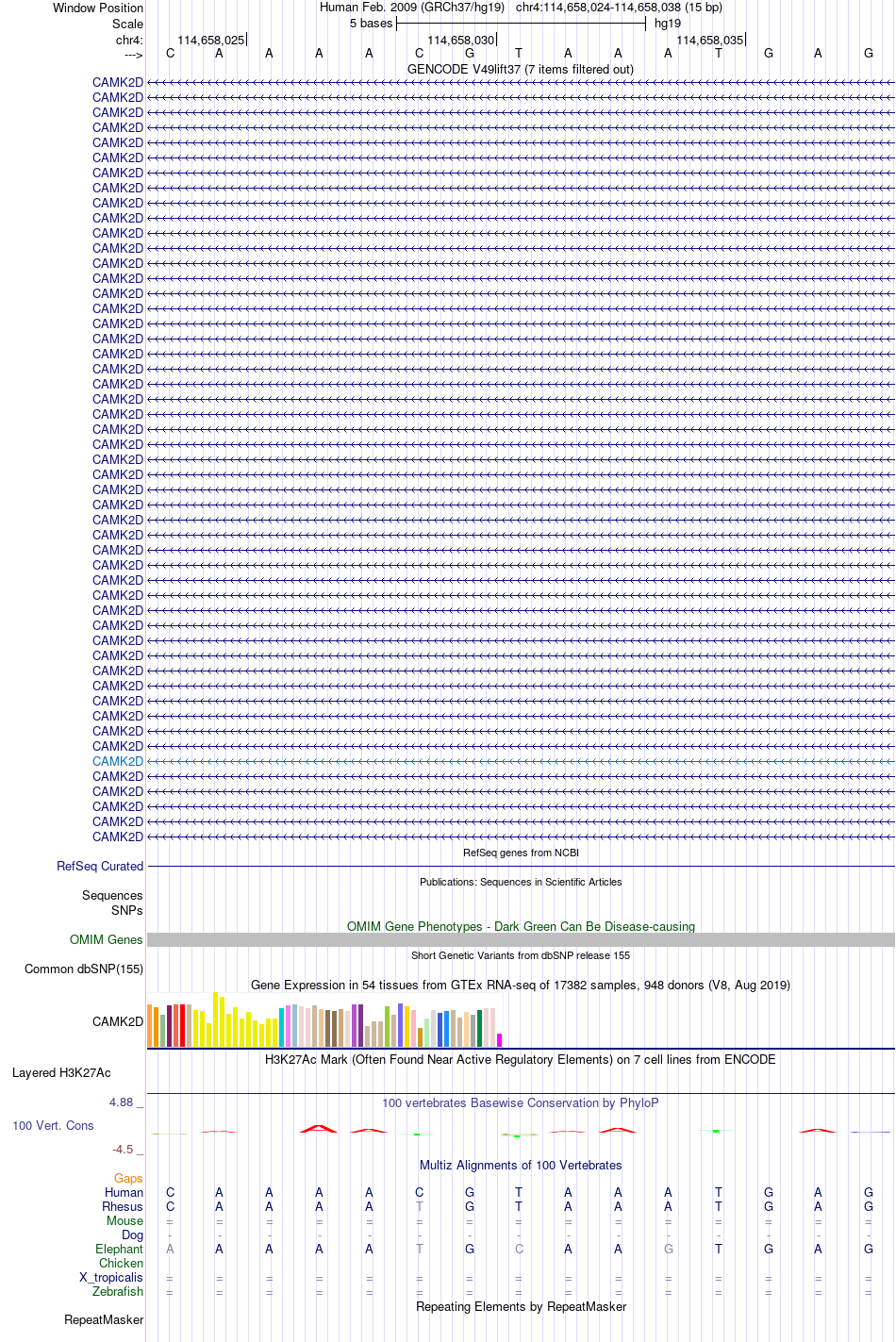Click the '5 bases' scale bar ruler
The width and height of the screenshot is (896, 1342).
click(521, 24)
